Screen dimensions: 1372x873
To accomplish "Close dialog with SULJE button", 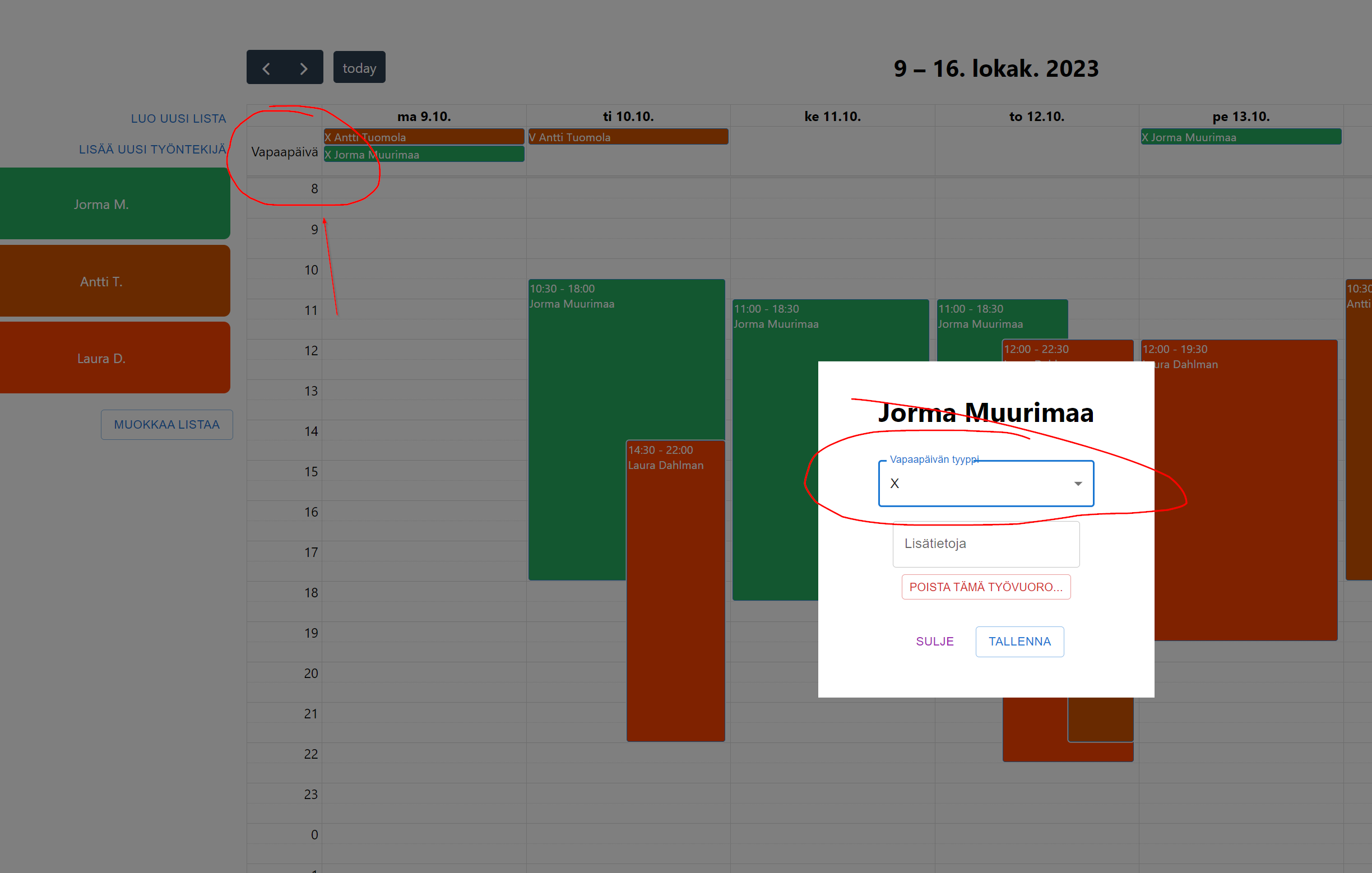I will point(934,641).
